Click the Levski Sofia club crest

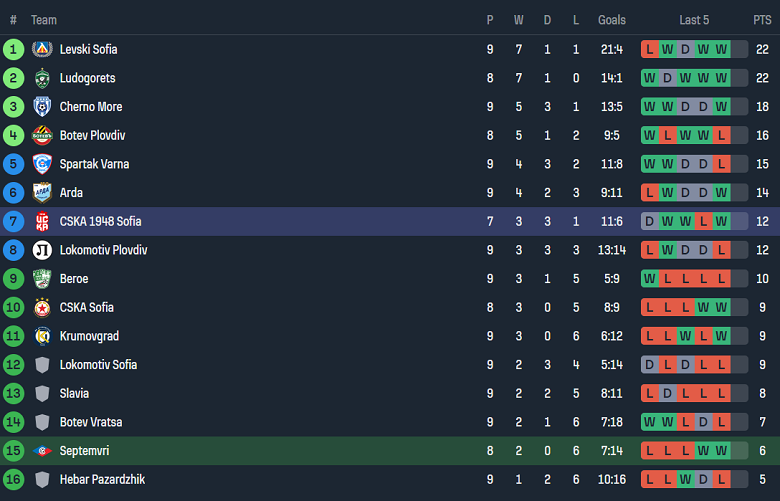42,49
